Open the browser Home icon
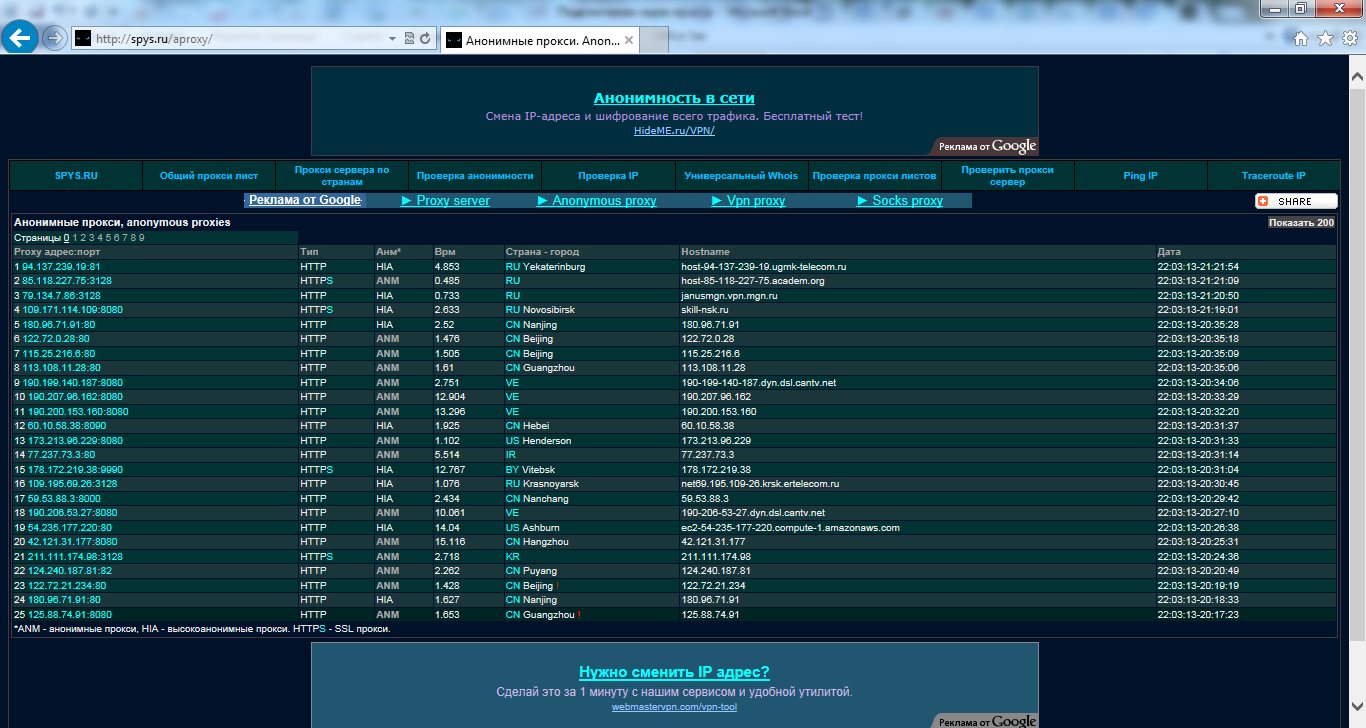Screen dimensions: 1366x728 tap(1301, 39)
